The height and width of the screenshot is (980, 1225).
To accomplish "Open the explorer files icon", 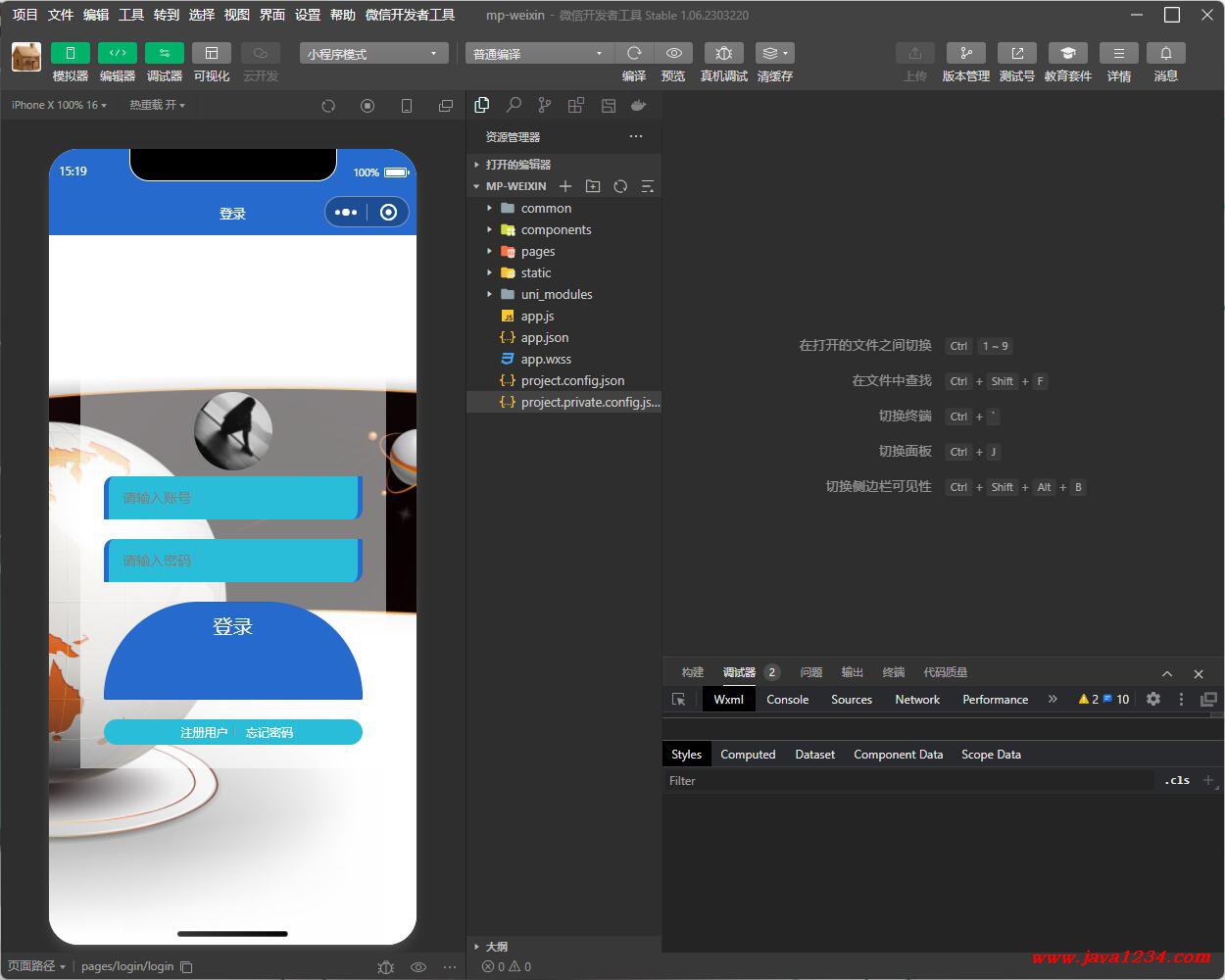I will (481, 105).
